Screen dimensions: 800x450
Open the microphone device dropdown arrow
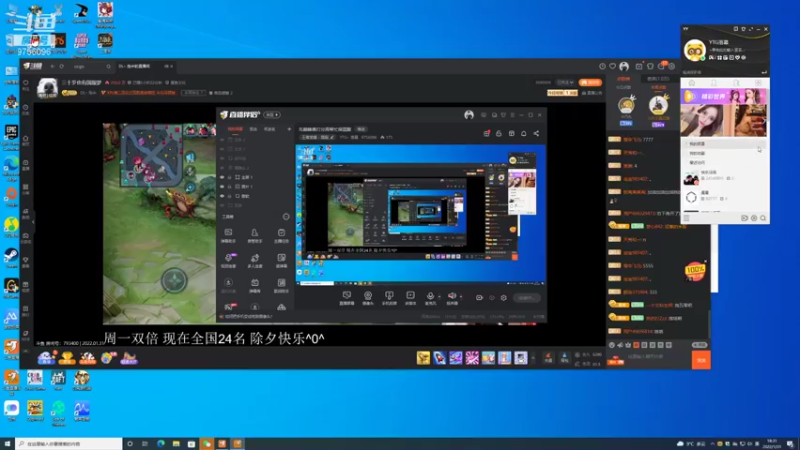(x=439, y=296)
